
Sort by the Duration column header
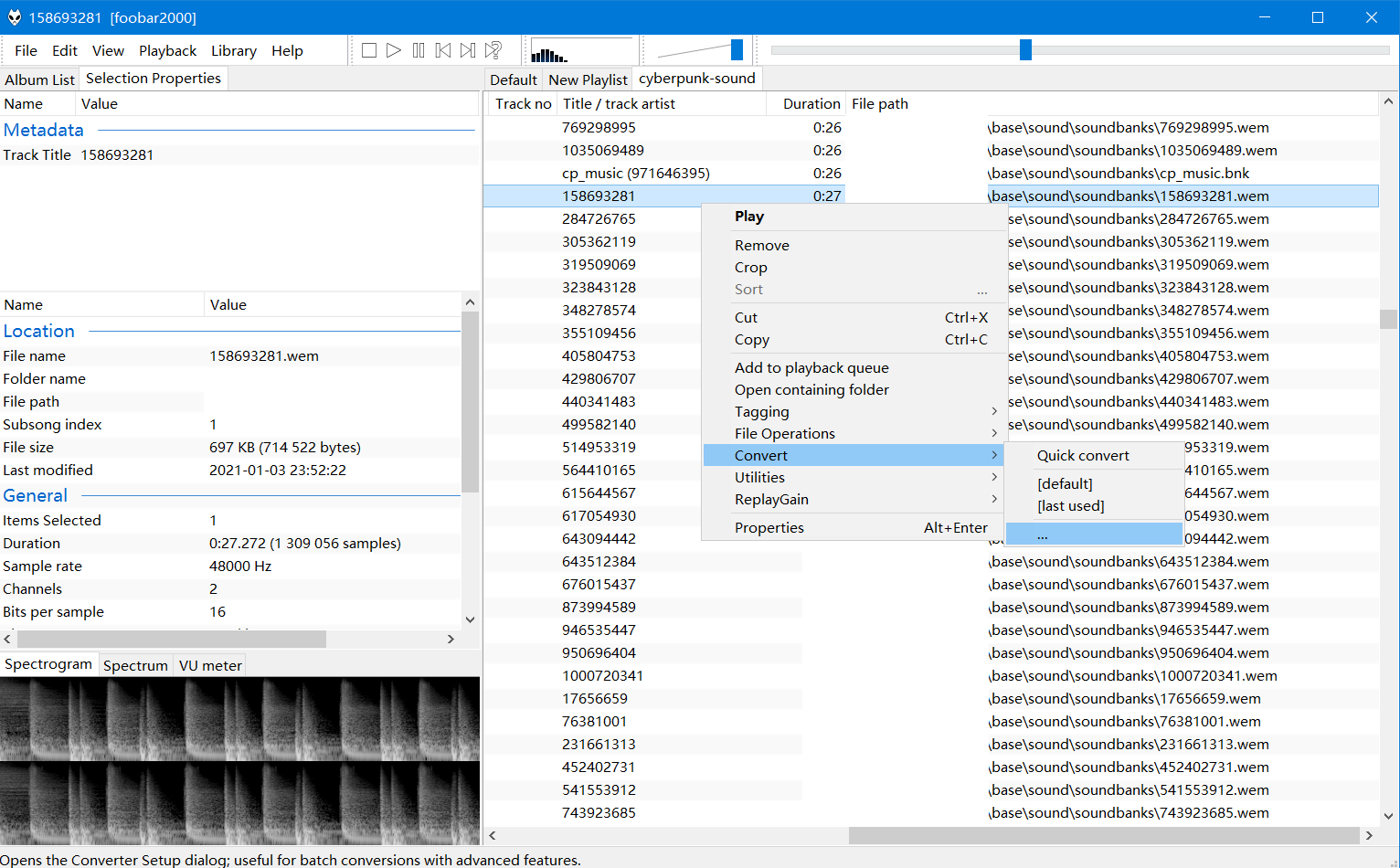point(806,103)
